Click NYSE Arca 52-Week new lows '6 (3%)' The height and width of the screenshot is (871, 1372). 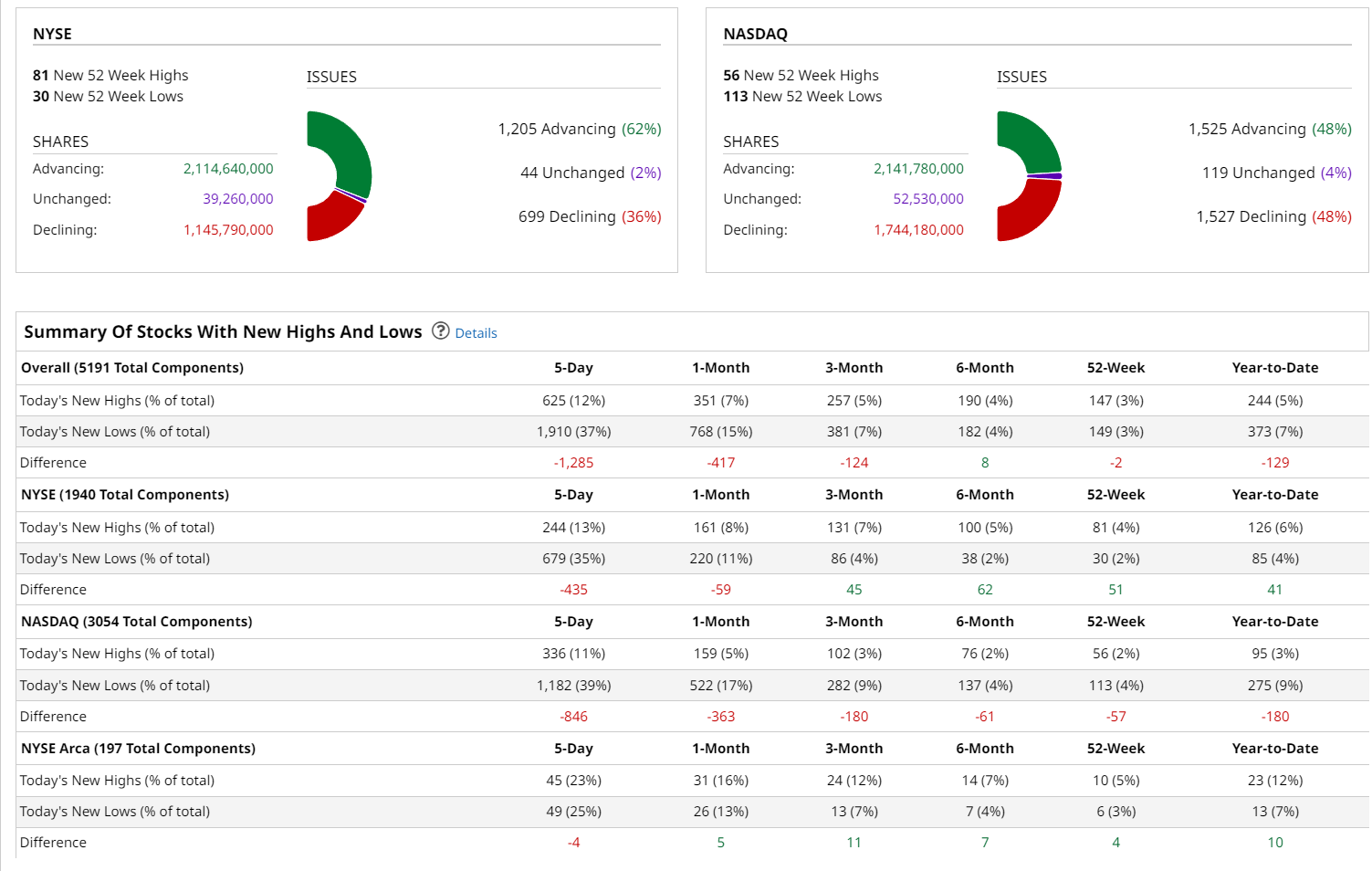coord(1115,812)
